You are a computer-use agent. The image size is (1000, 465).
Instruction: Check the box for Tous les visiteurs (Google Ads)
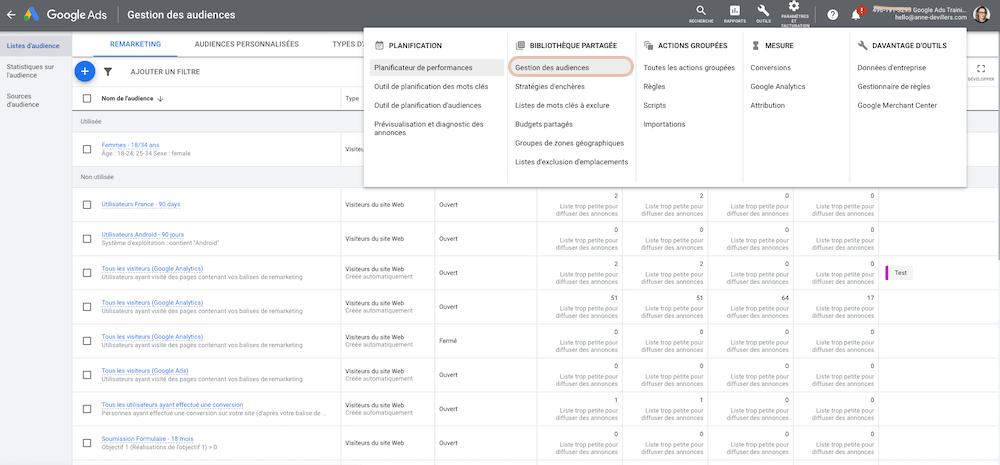coord(87,375)
